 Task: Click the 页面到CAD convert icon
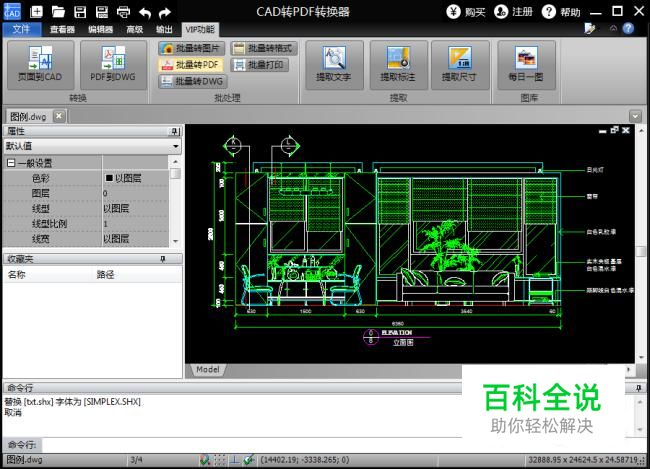39,64
